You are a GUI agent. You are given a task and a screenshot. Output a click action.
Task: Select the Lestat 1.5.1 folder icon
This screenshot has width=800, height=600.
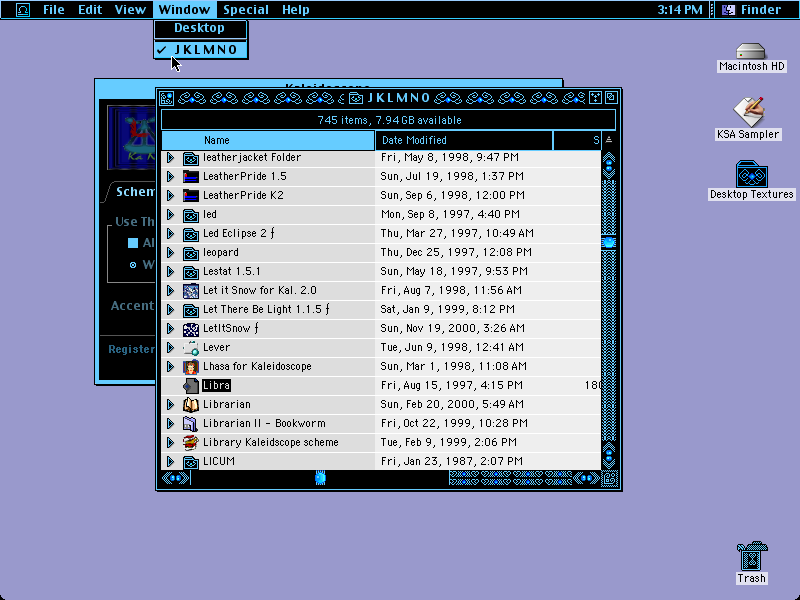190,271
